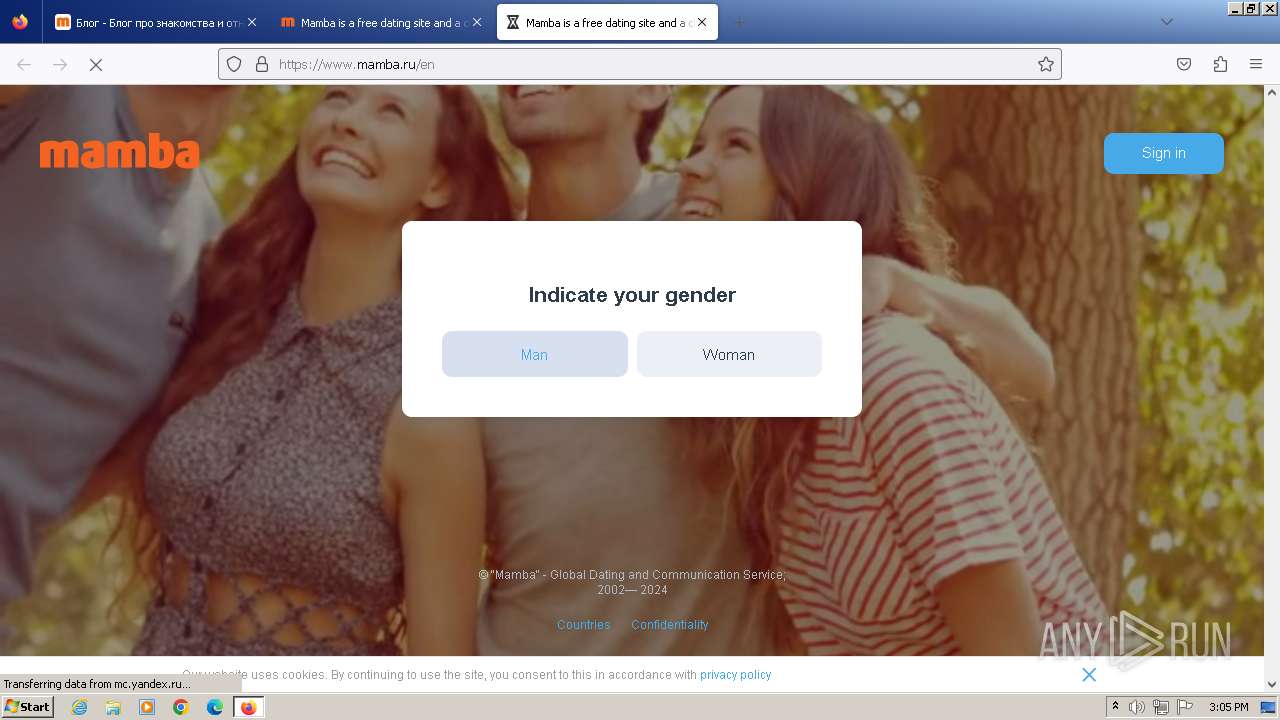Click the Mamba copyright footer text
Screen dimensions: 1280x720
tap(632, 582)
